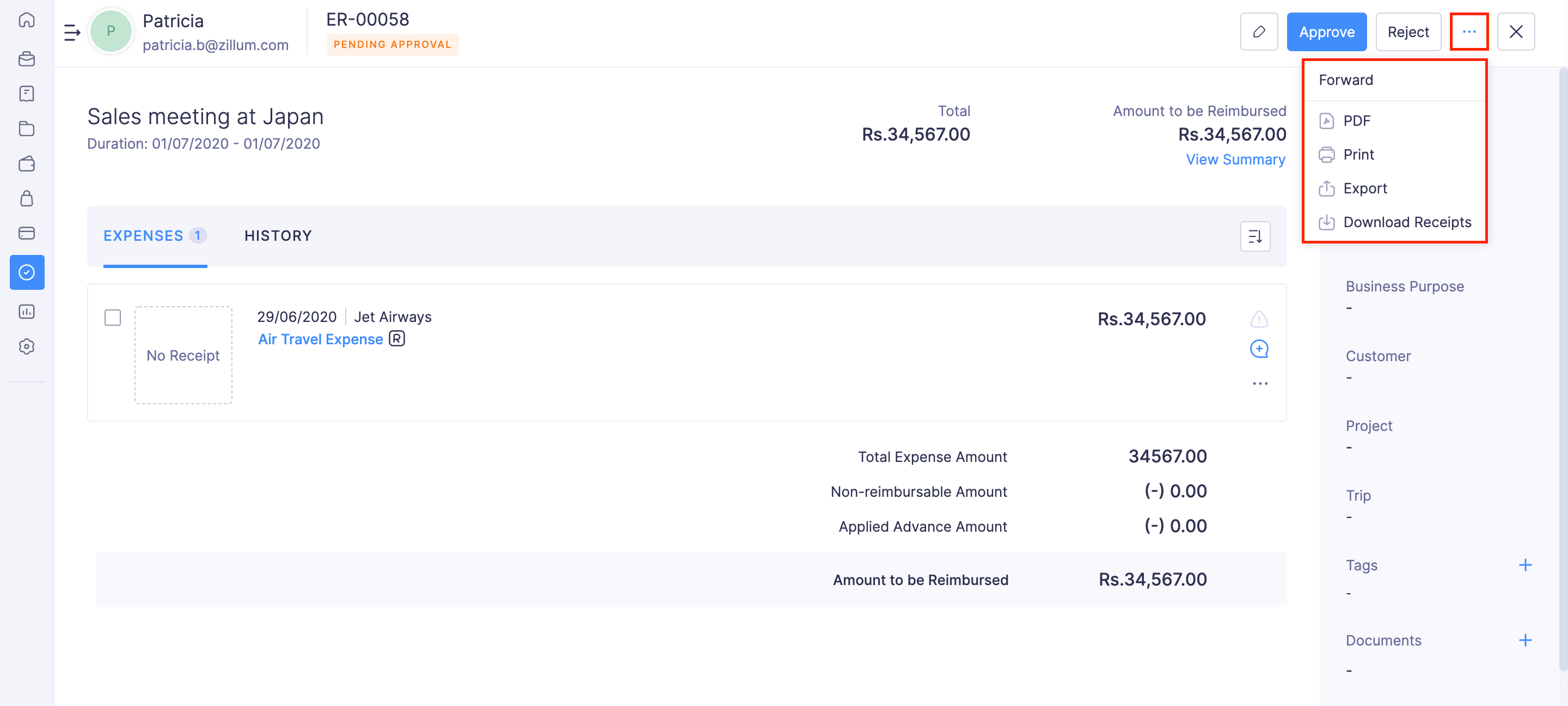Open the Cards icon in sidebar
The image size is (1568, 706).
click(x=27, y=233)
